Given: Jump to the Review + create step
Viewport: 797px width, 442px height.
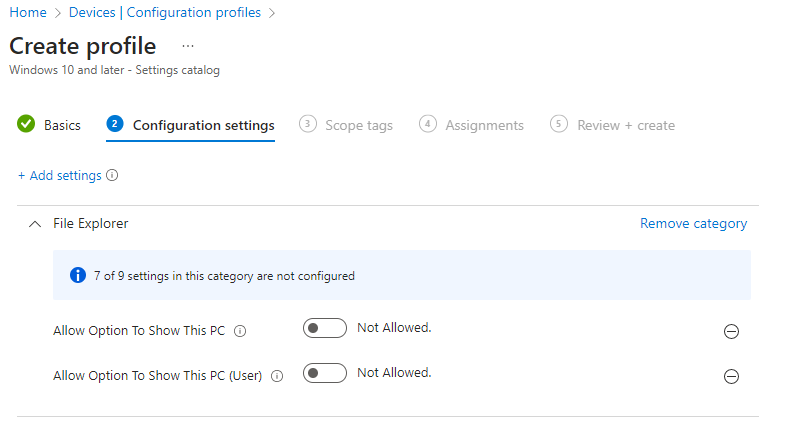Looking at the screenshot, I should pyautogui.click(x=625, y=125).
